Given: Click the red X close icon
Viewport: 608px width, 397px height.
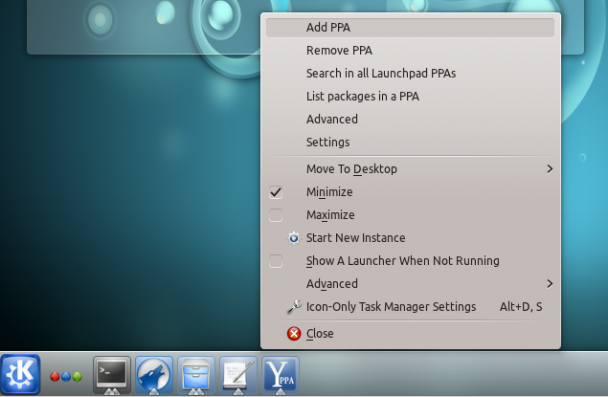Looking at the screenshot, I should click(294, 333).
